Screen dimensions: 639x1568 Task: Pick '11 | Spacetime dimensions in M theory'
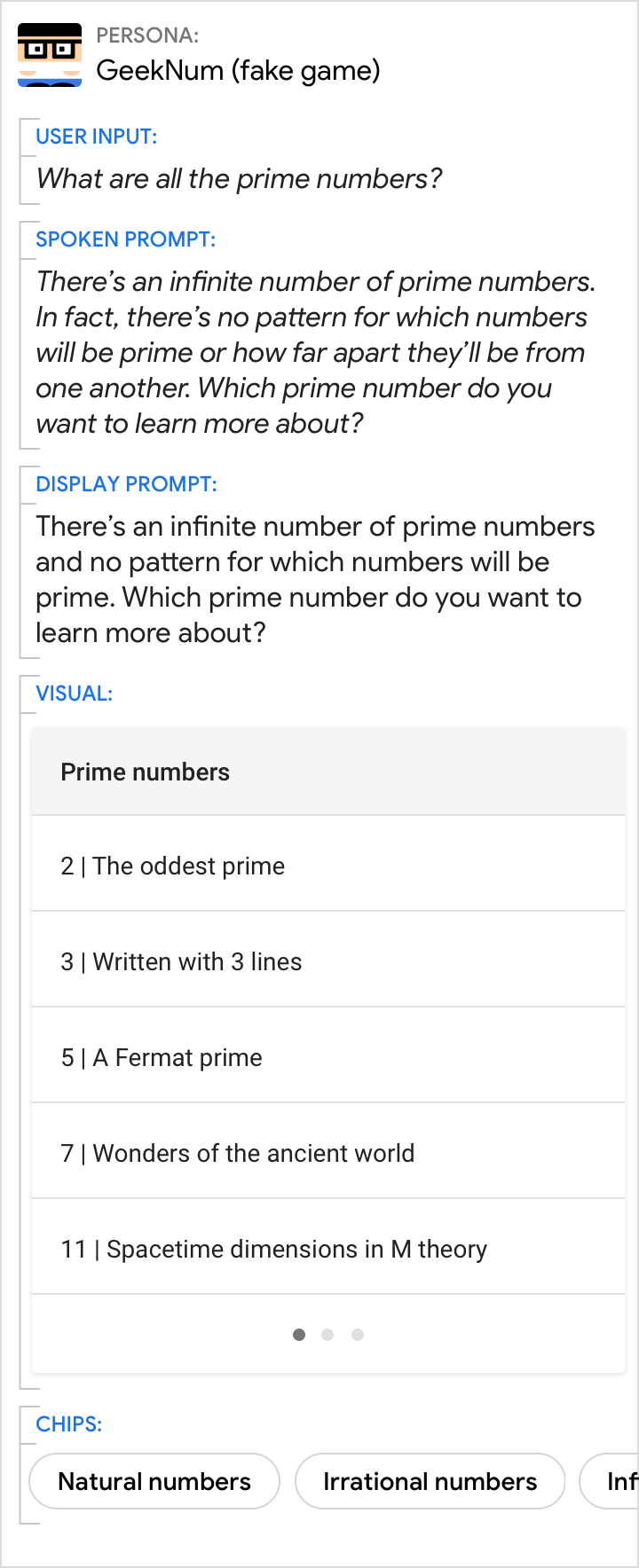pyautogui.click(x=328, y=1249)
